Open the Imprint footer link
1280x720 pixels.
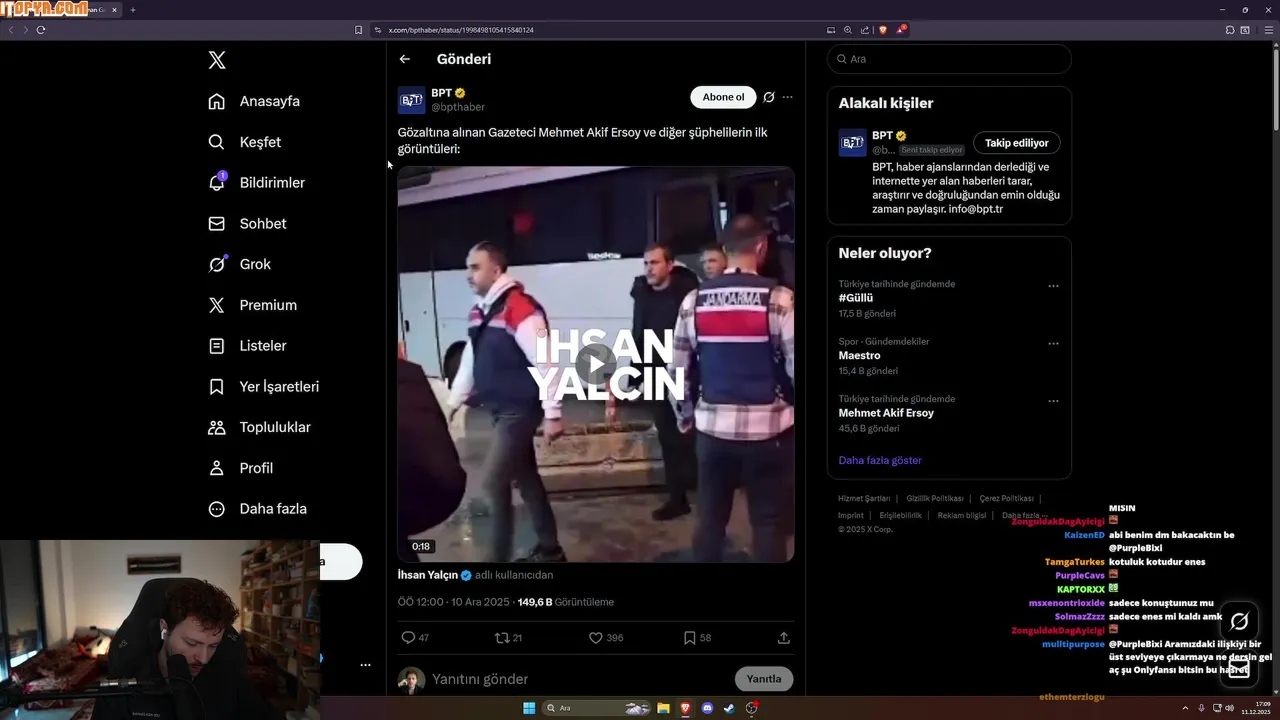(x=851, y=516)
